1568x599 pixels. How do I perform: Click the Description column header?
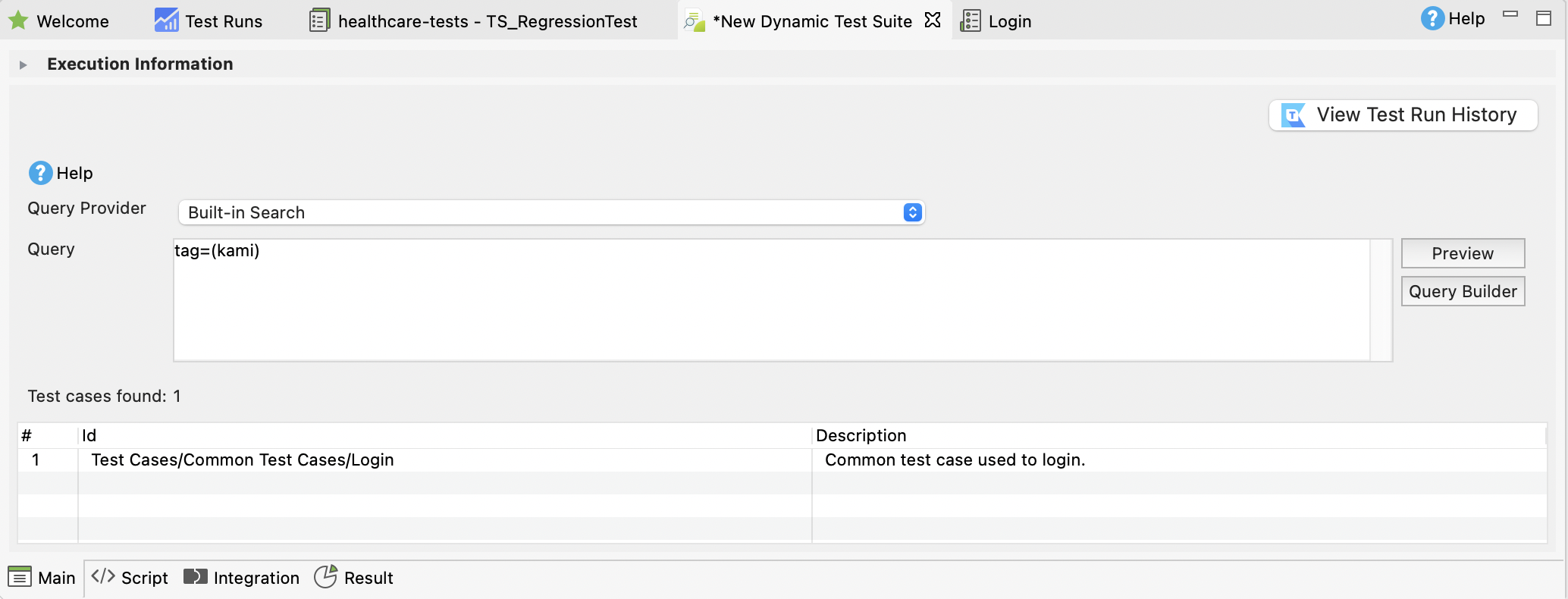pyautogui.click(x=861, y=435)
